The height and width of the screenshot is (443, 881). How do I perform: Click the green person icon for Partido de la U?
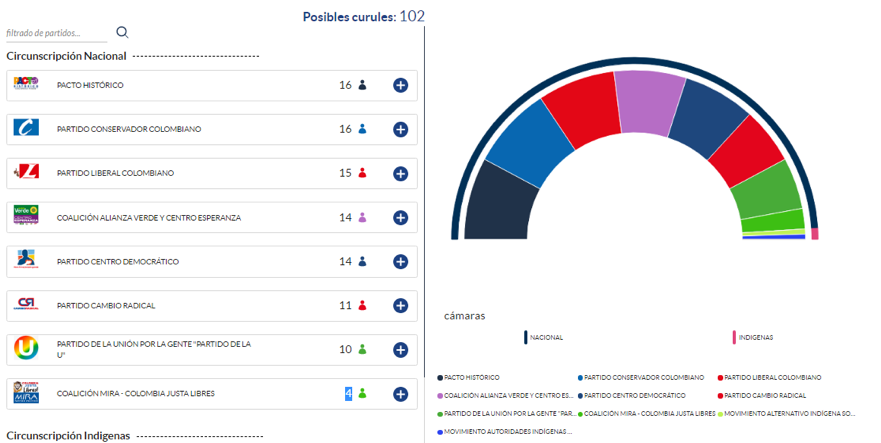(362, 349)
